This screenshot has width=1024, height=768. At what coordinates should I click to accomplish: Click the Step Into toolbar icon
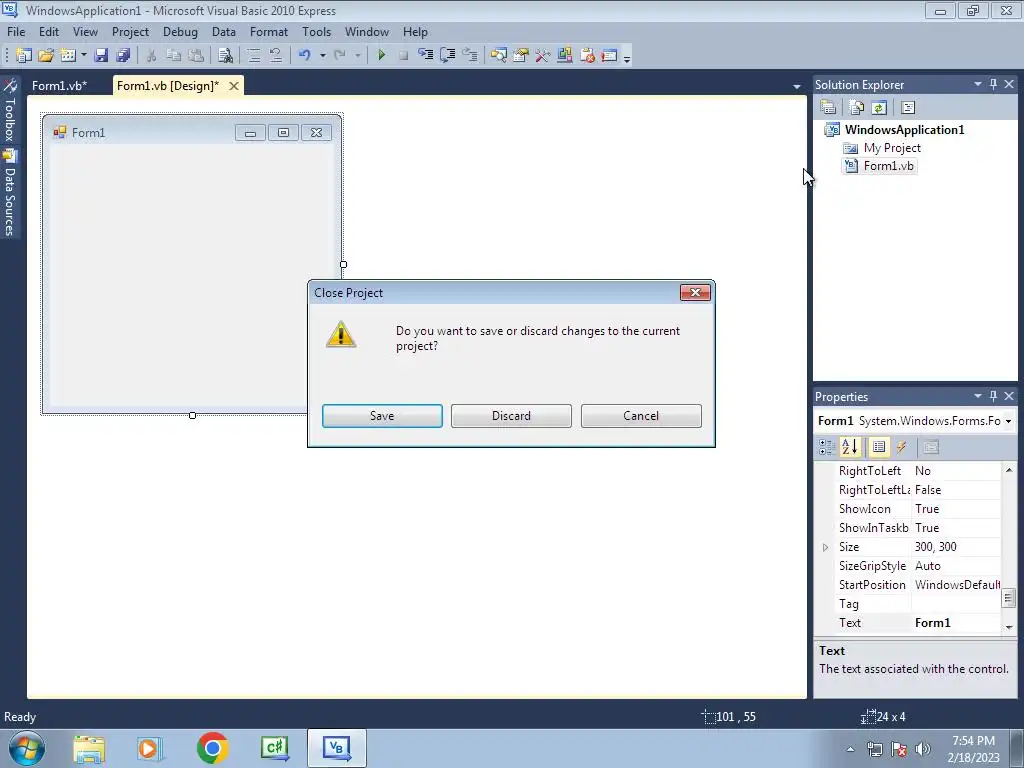426,56
